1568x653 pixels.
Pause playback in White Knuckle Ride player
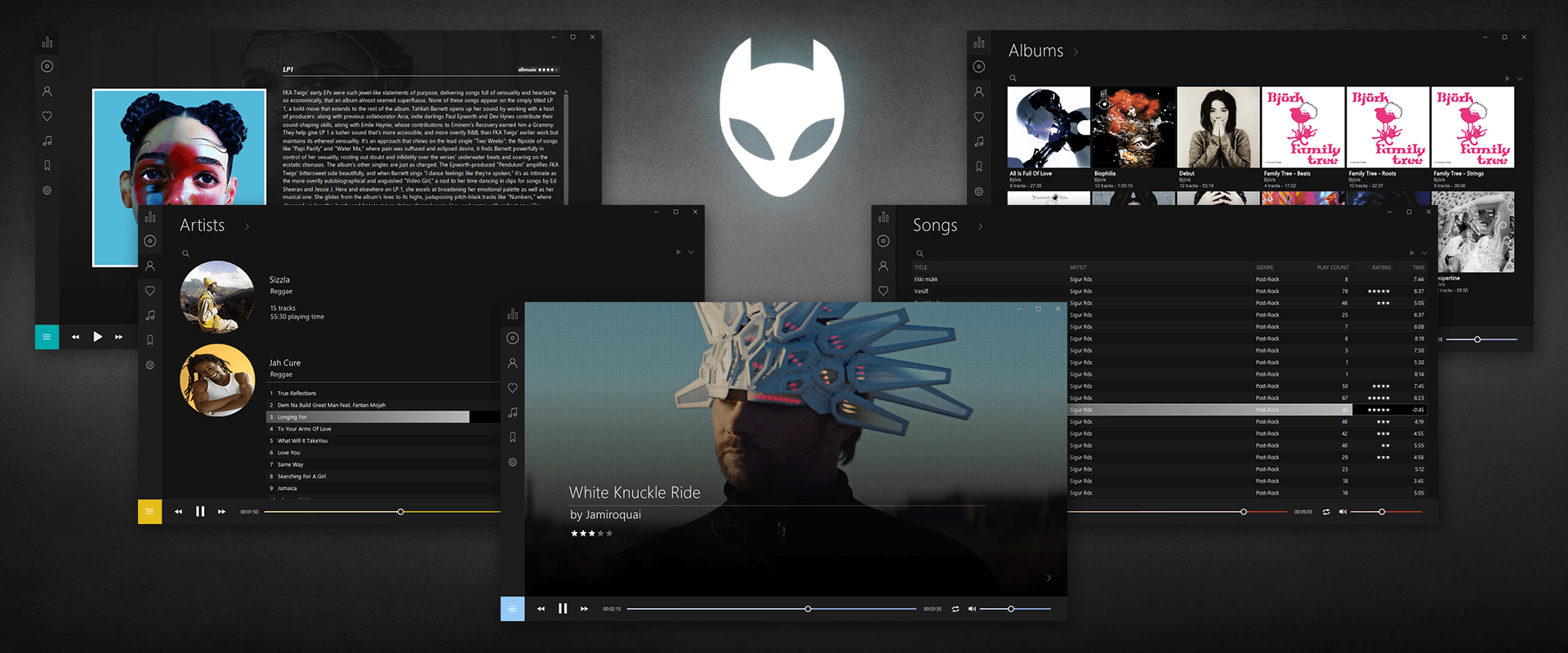563,609
